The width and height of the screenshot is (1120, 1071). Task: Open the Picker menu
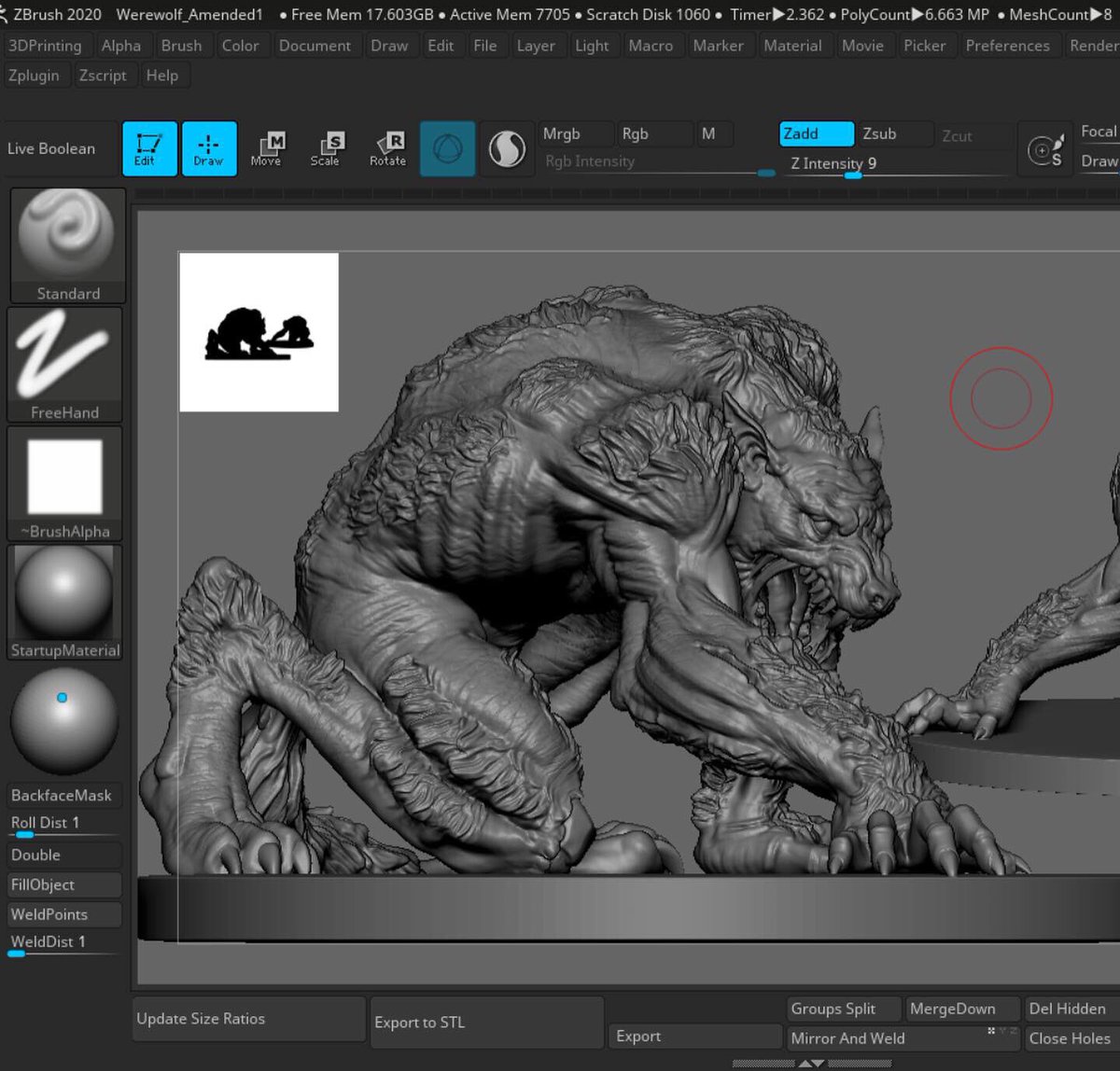coord(925,46)
